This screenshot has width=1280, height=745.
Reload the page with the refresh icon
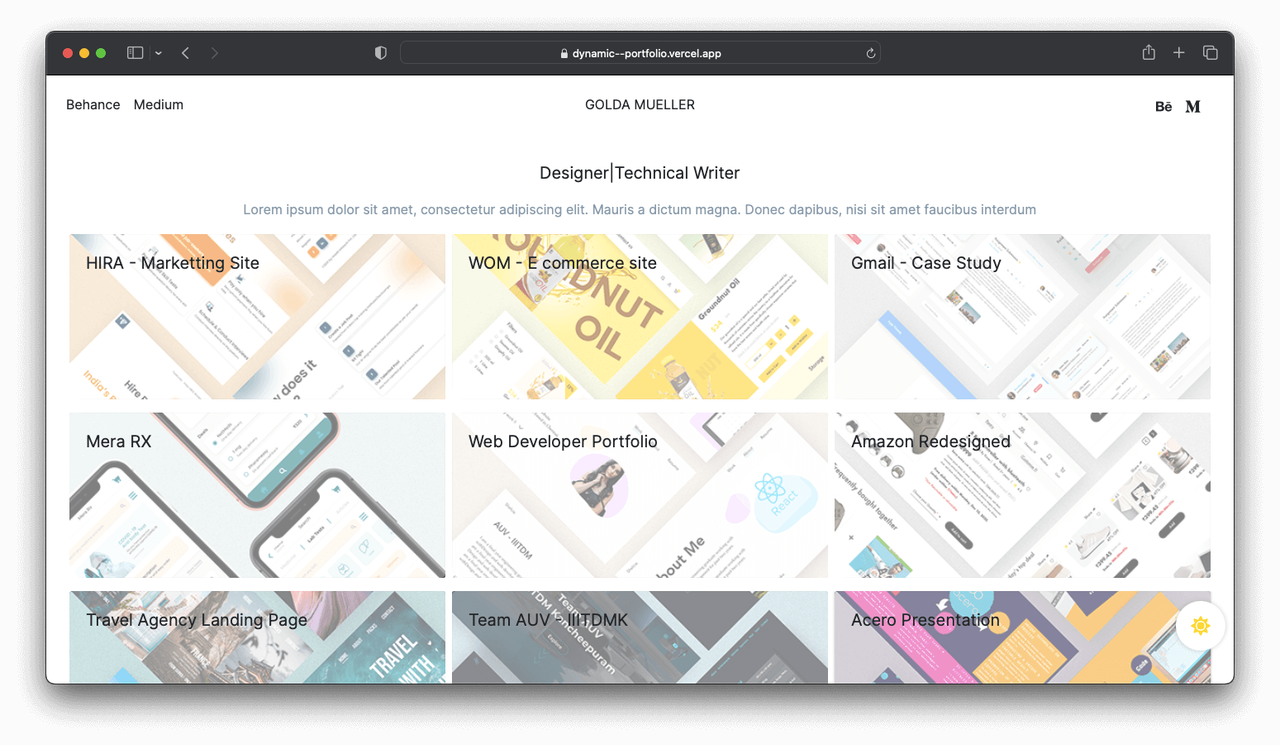pos(871,54)
